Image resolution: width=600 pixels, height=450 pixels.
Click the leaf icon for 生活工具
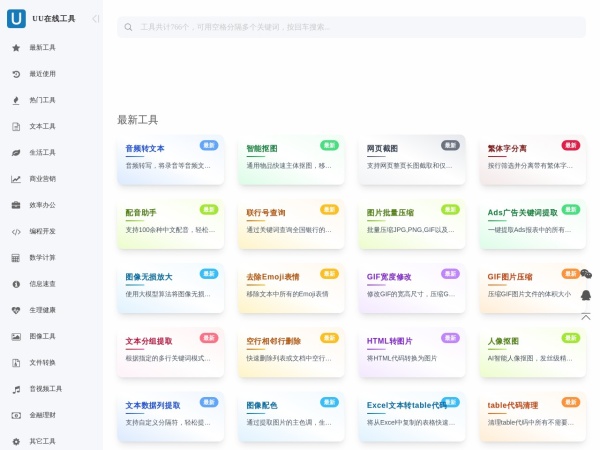click(16, 153)
